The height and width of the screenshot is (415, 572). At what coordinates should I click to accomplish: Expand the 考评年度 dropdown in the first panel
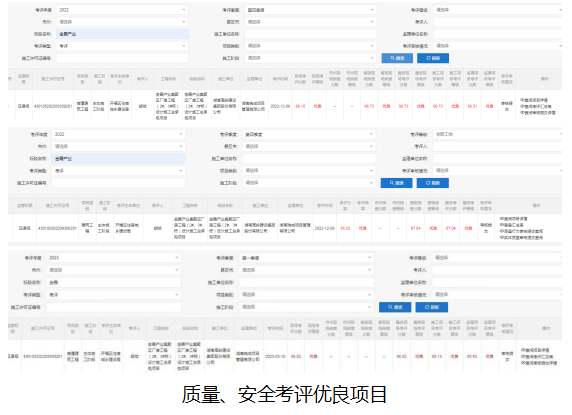(122, 10)
